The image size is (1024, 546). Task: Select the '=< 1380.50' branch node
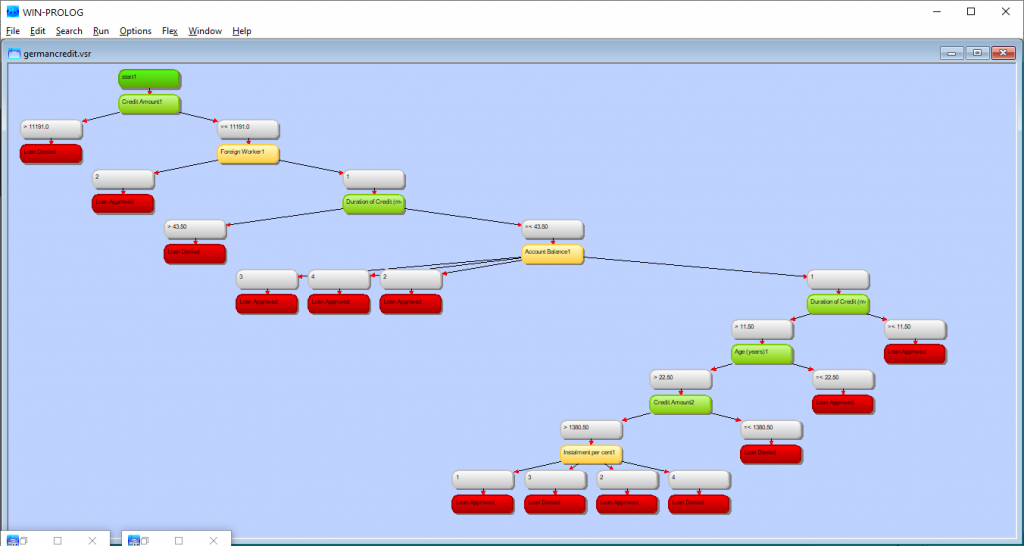(x=770, y=429)
